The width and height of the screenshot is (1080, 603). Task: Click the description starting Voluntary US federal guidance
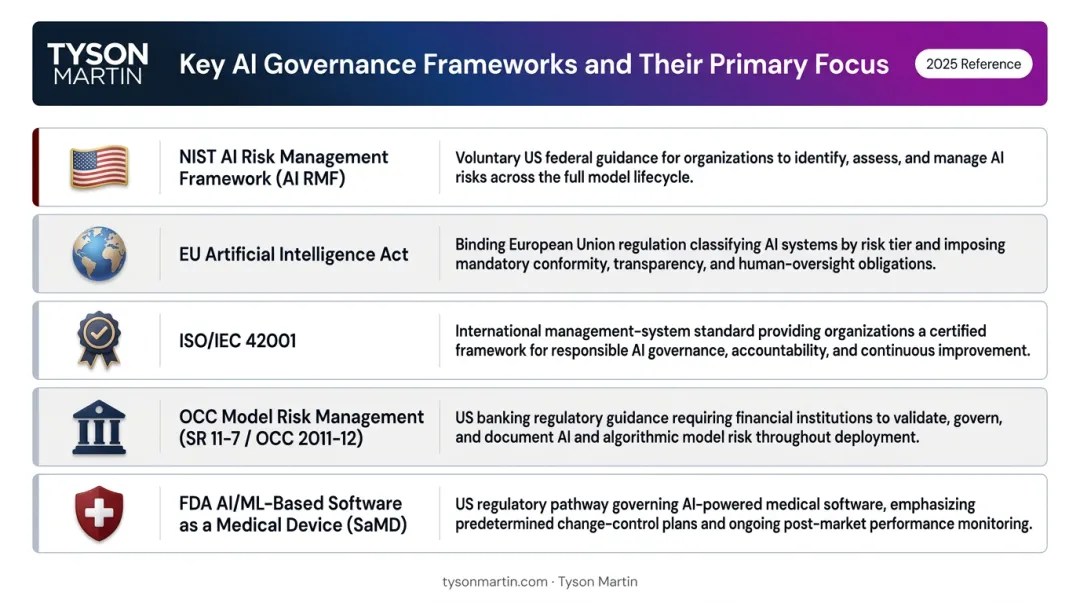click(x=729, y=167)
